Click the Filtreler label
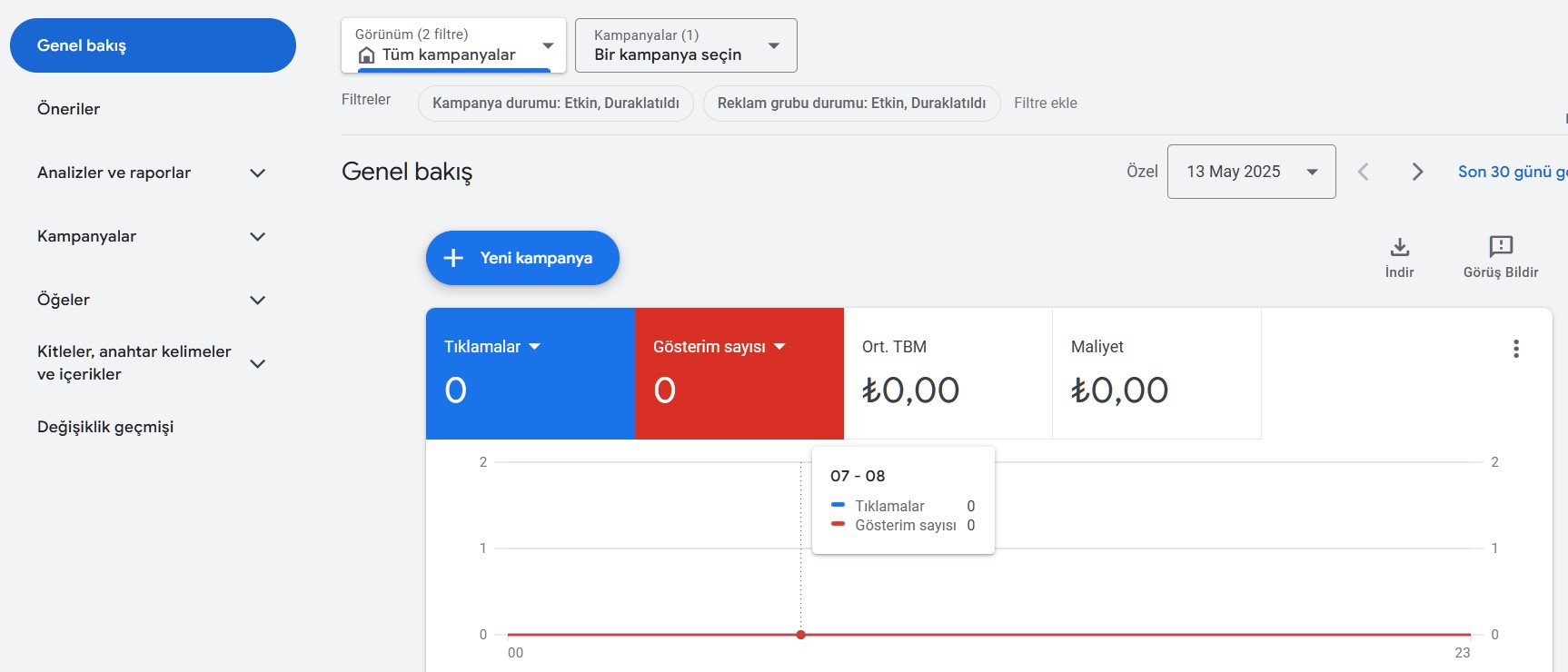The width and height of the screenshot is (1568, 672). click(x=366, y=100)
